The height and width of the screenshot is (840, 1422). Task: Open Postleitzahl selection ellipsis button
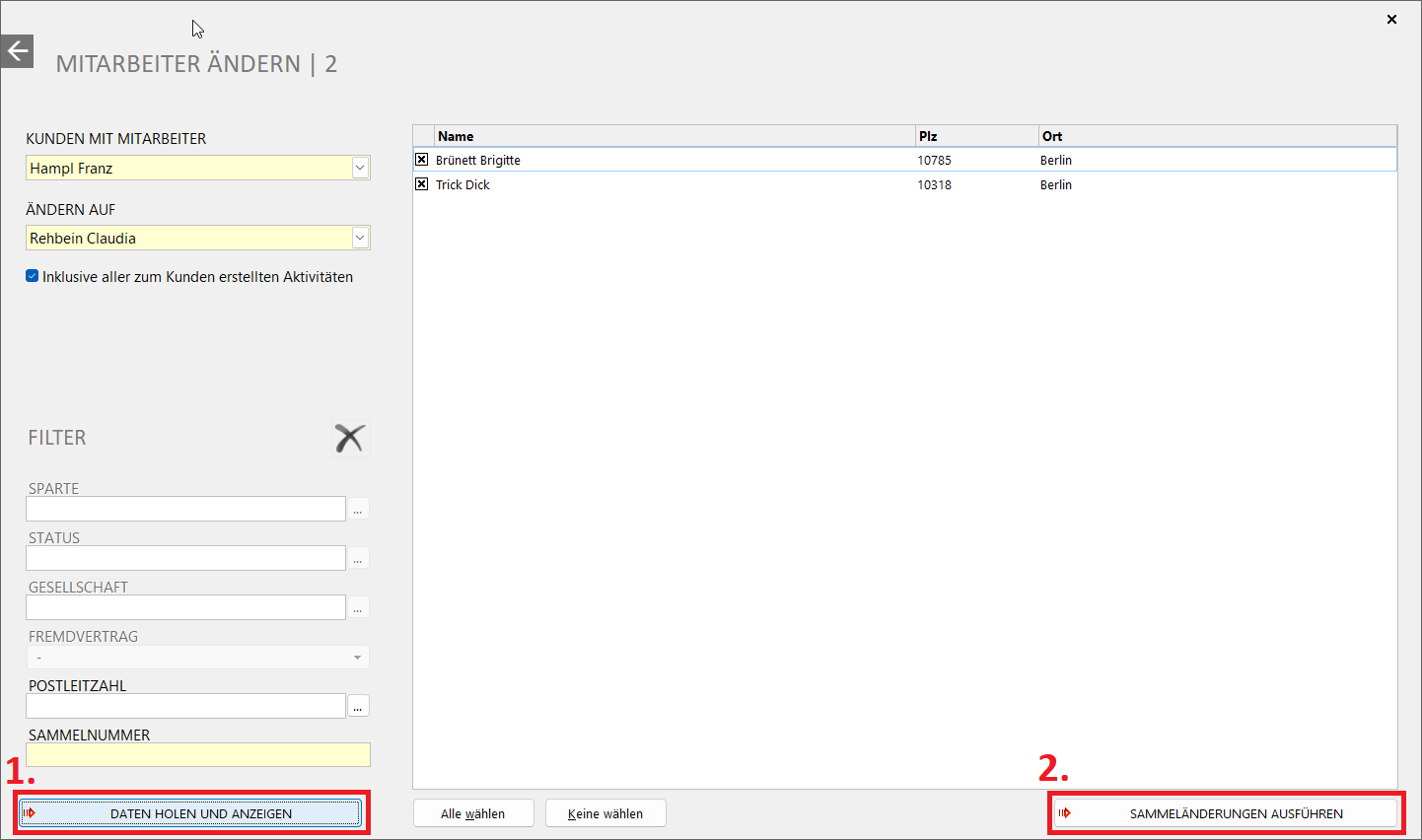tap(358, 706)
